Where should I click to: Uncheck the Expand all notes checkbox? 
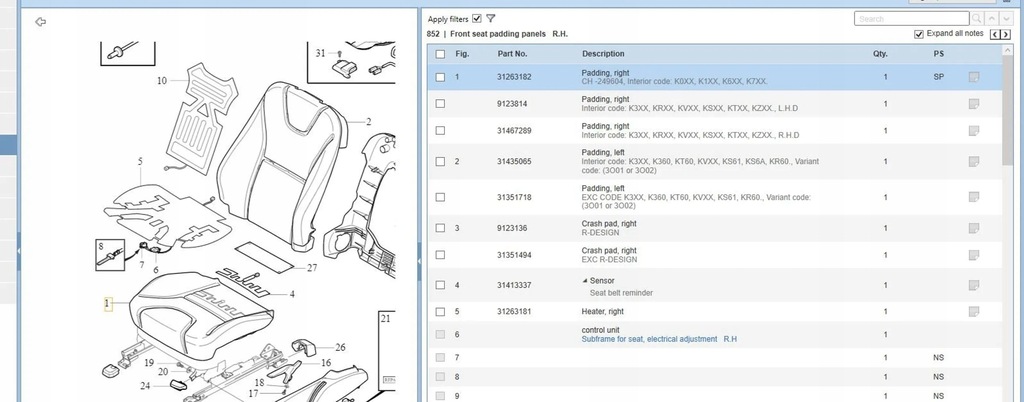coord(919,34)
